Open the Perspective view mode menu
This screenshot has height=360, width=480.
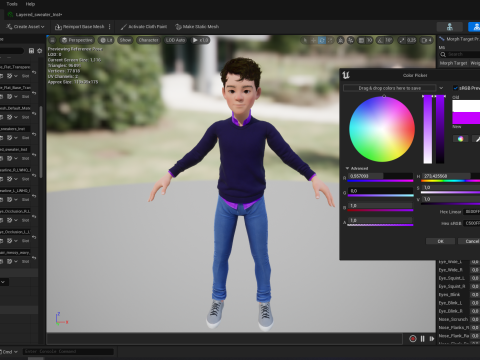[x=77, y=40]
